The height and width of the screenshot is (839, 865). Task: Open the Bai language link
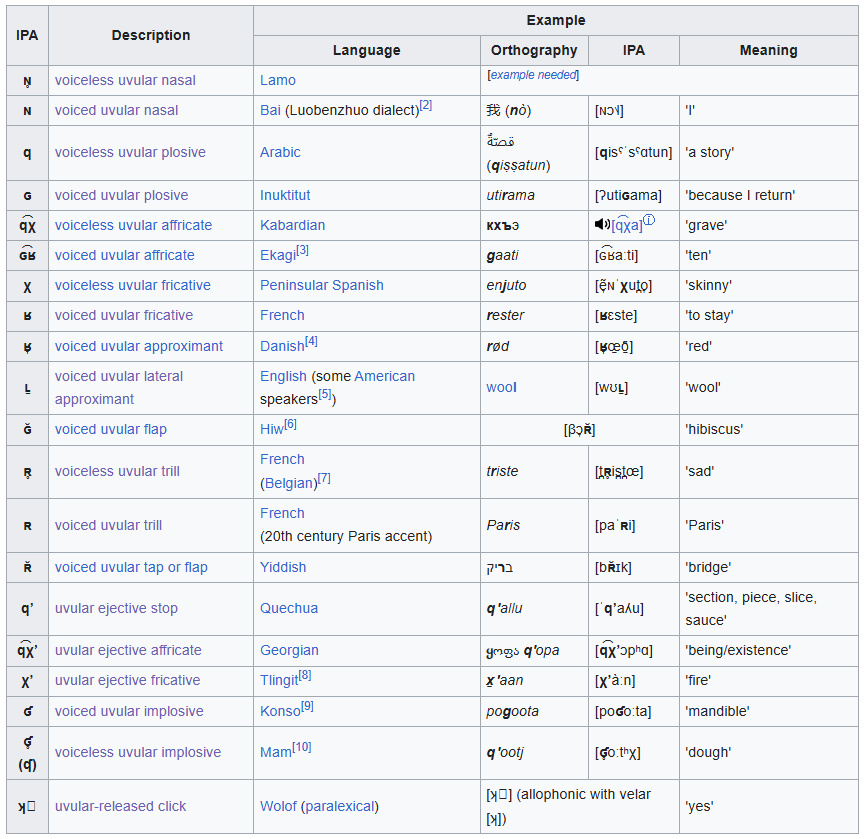coord(270,110)
